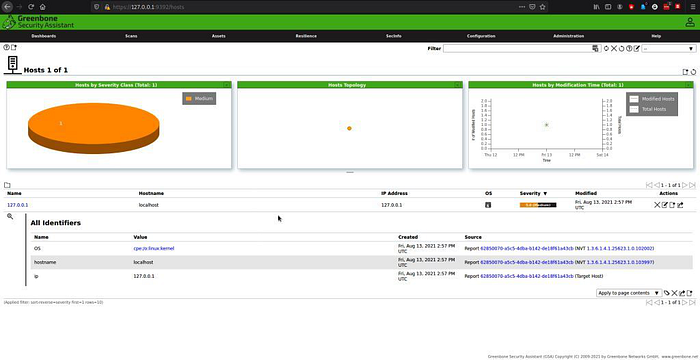The width and height of the screenshot is (700, 360).
Task: Go to next page in bottom pagination
Action: point(685,302)
